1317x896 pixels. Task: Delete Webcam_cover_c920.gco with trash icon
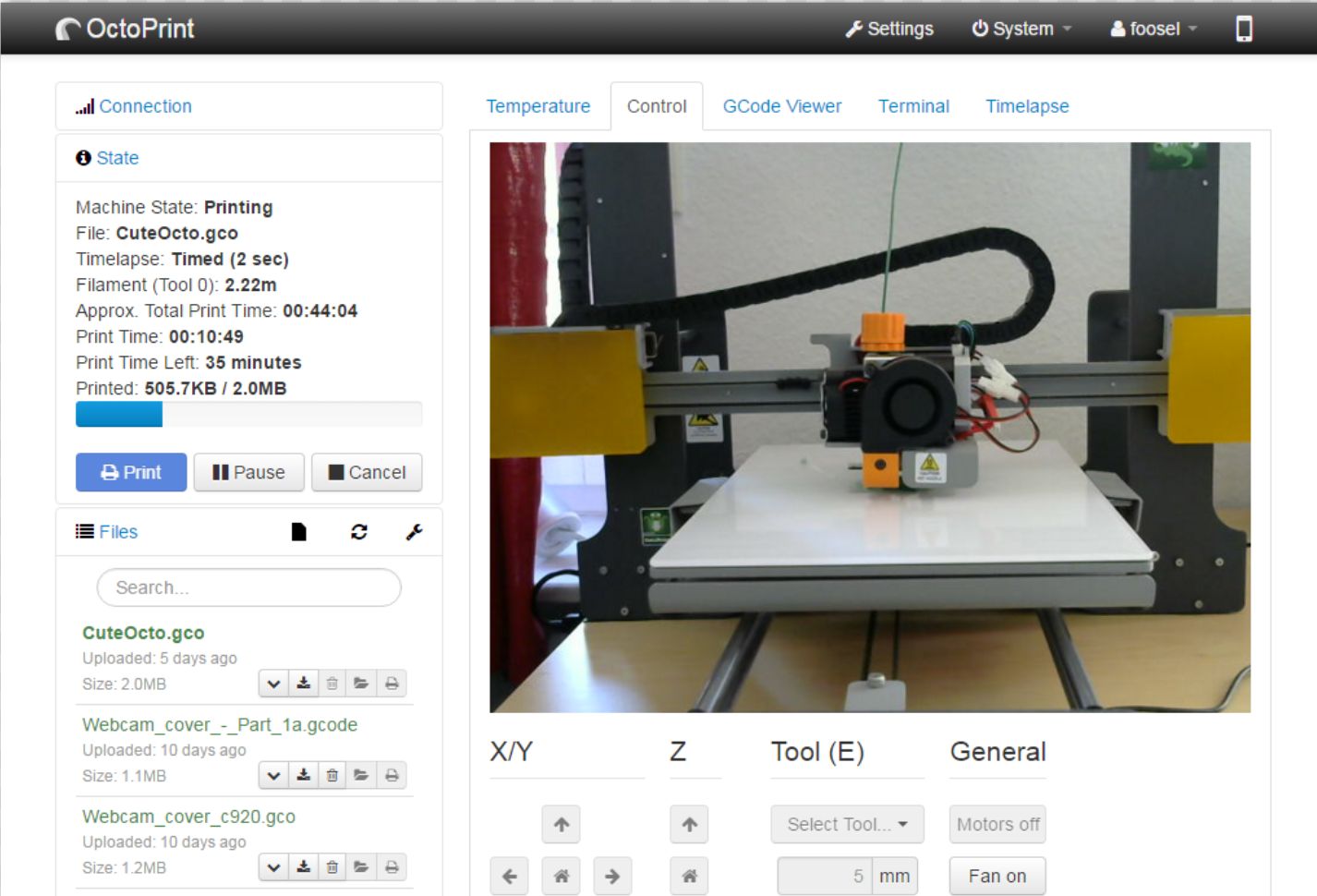(332, 867)
